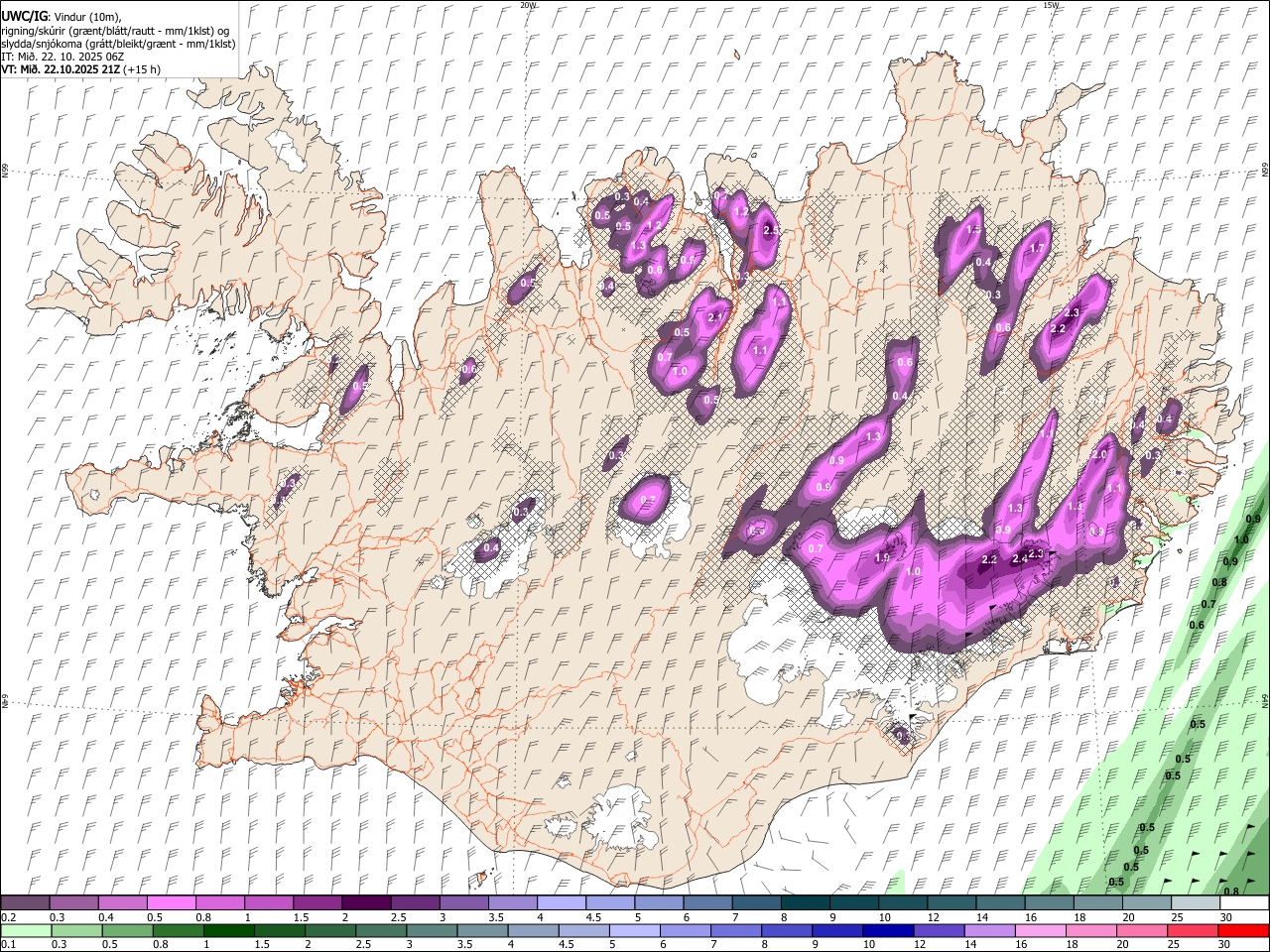Choose the dark green swatch labeled 1
1270x952 pixels.
228,931
